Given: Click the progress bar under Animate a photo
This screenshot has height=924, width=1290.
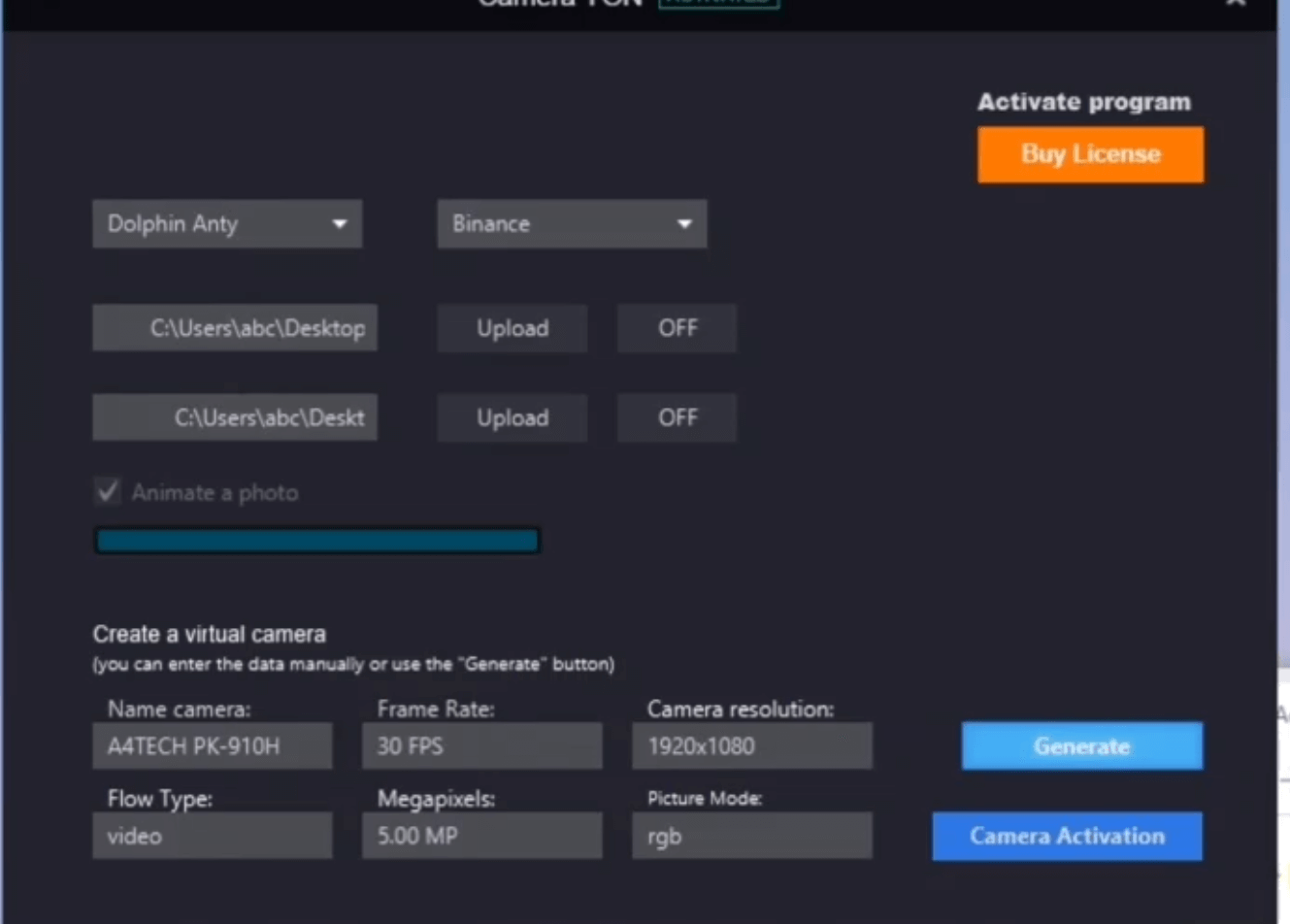Looking at the screenshot, I should click(x=316, y=541).
